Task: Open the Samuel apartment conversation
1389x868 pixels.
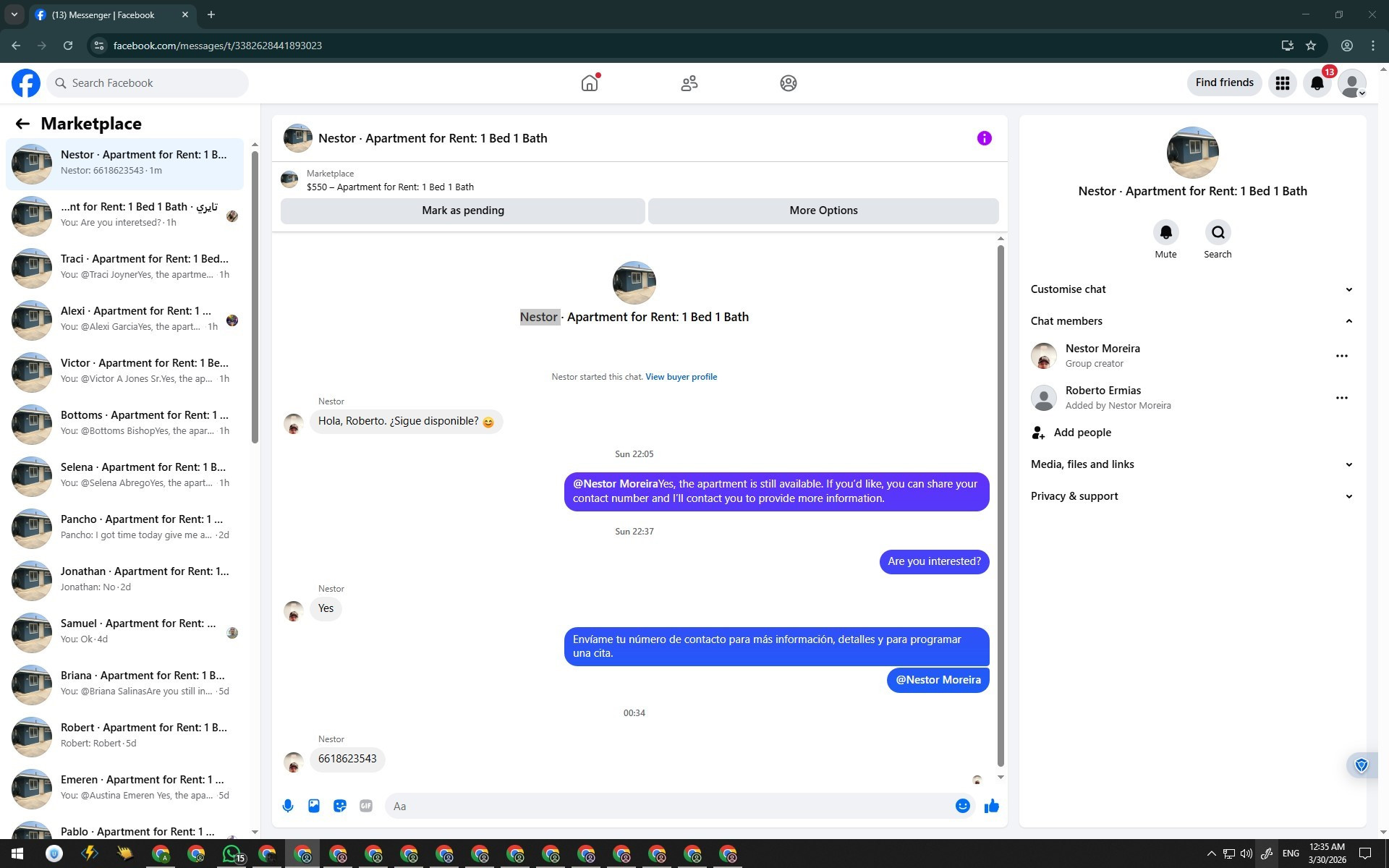Action: coord(124,631)
